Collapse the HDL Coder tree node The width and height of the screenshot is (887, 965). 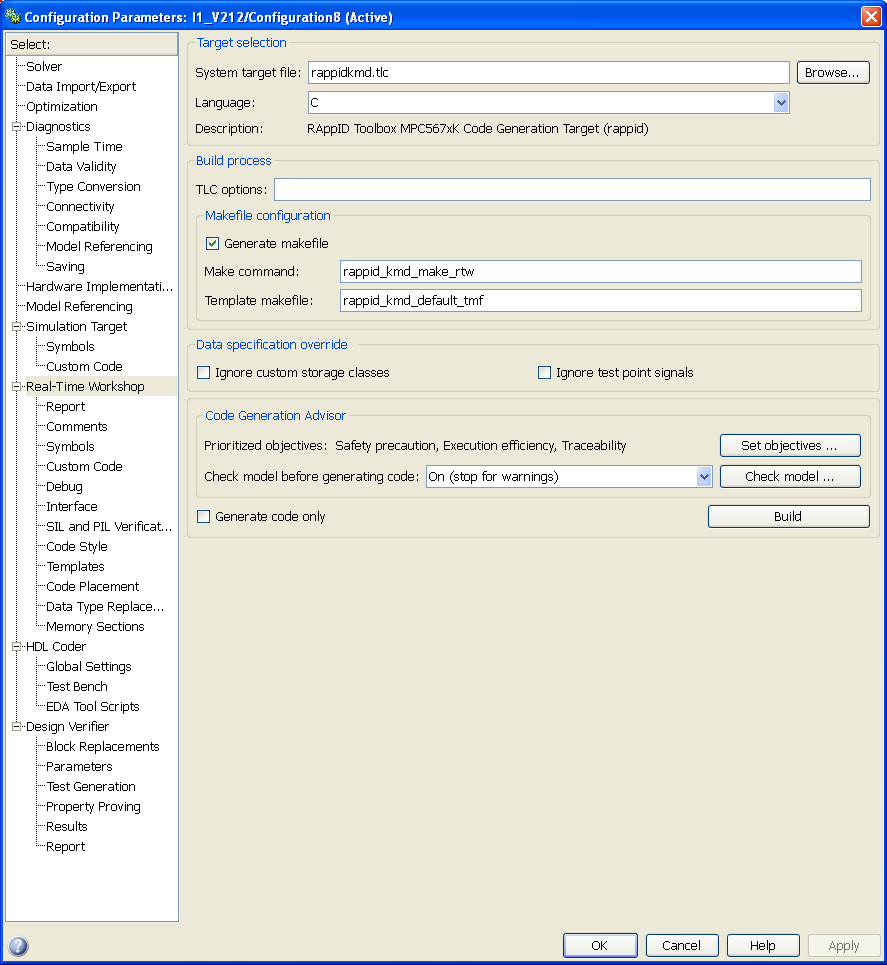coord(17,647)
